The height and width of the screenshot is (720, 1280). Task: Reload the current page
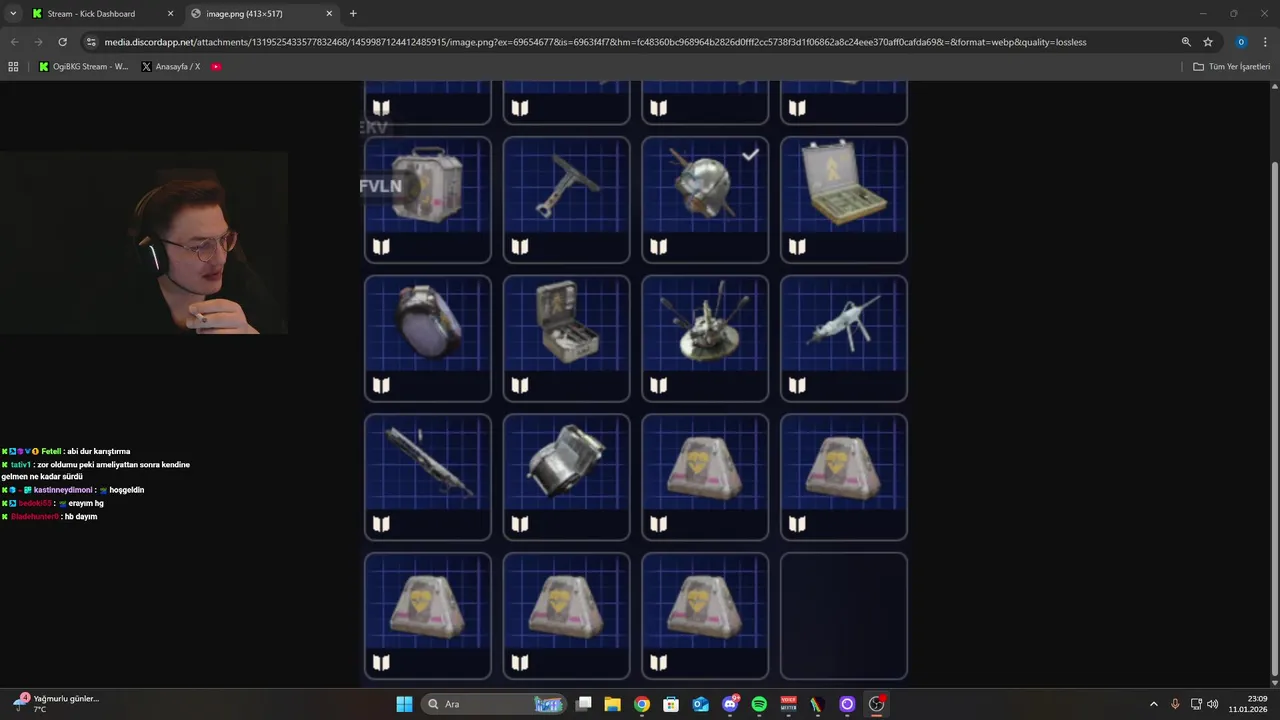pos(62,42)
